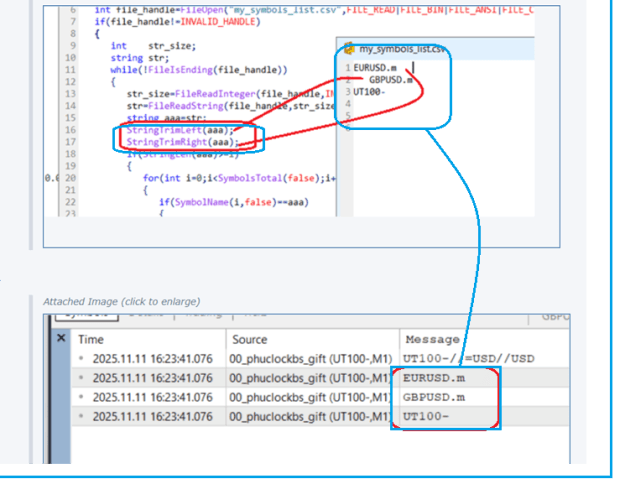Click line 3 UT100- in the csv file

click(369, 92)
